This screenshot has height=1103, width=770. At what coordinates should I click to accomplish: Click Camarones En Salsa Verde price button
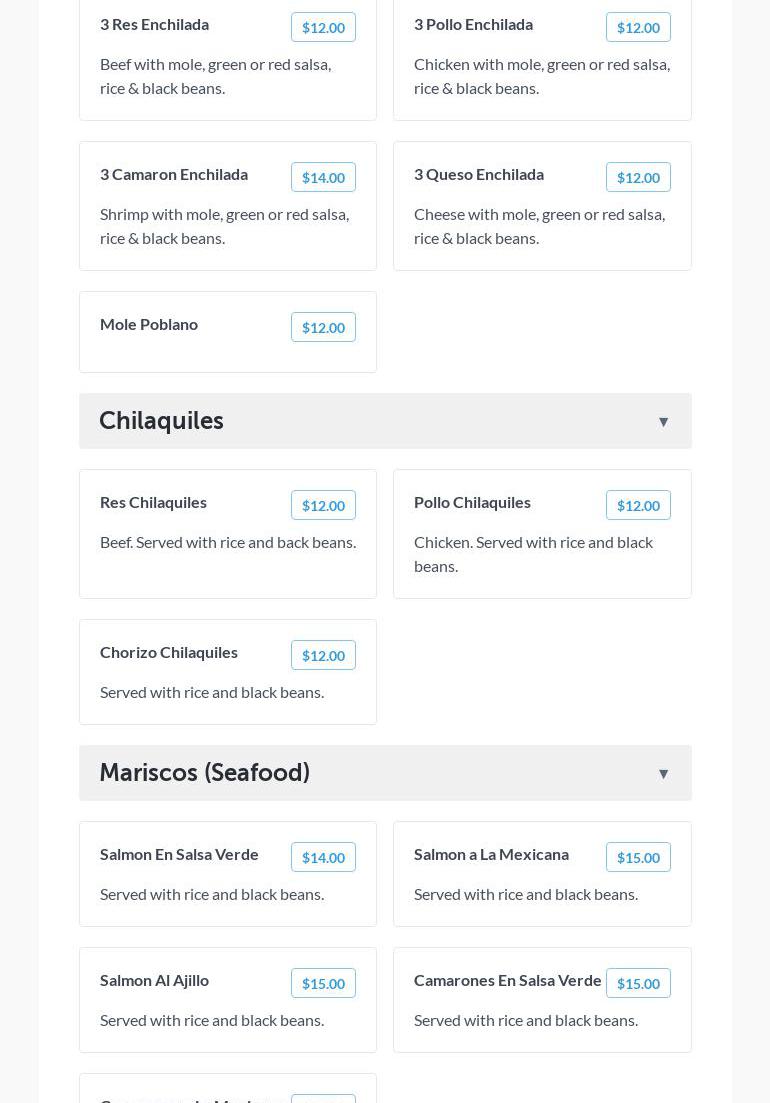click(x=638, y=984)
